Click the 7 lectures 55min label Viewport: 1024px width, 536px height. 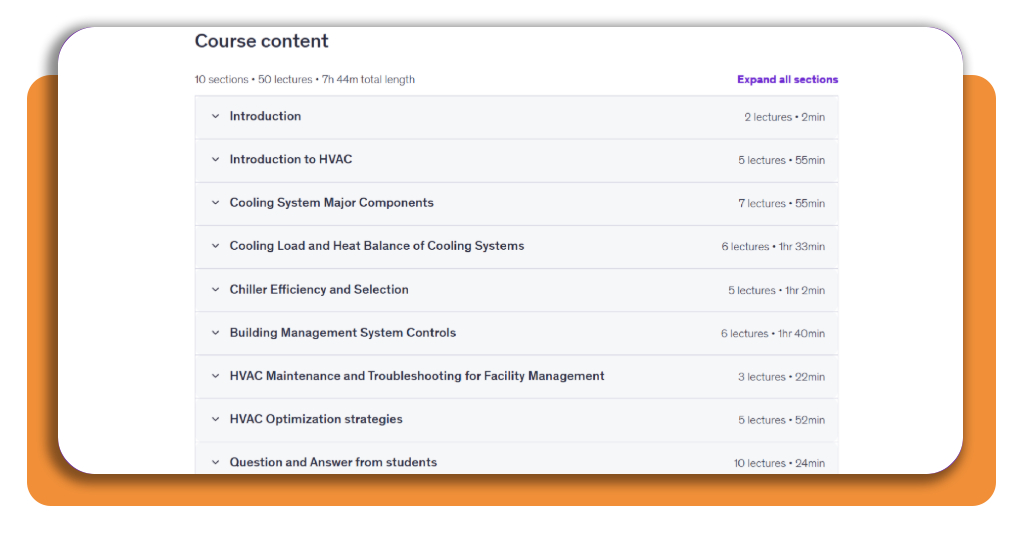coord(781,204)
